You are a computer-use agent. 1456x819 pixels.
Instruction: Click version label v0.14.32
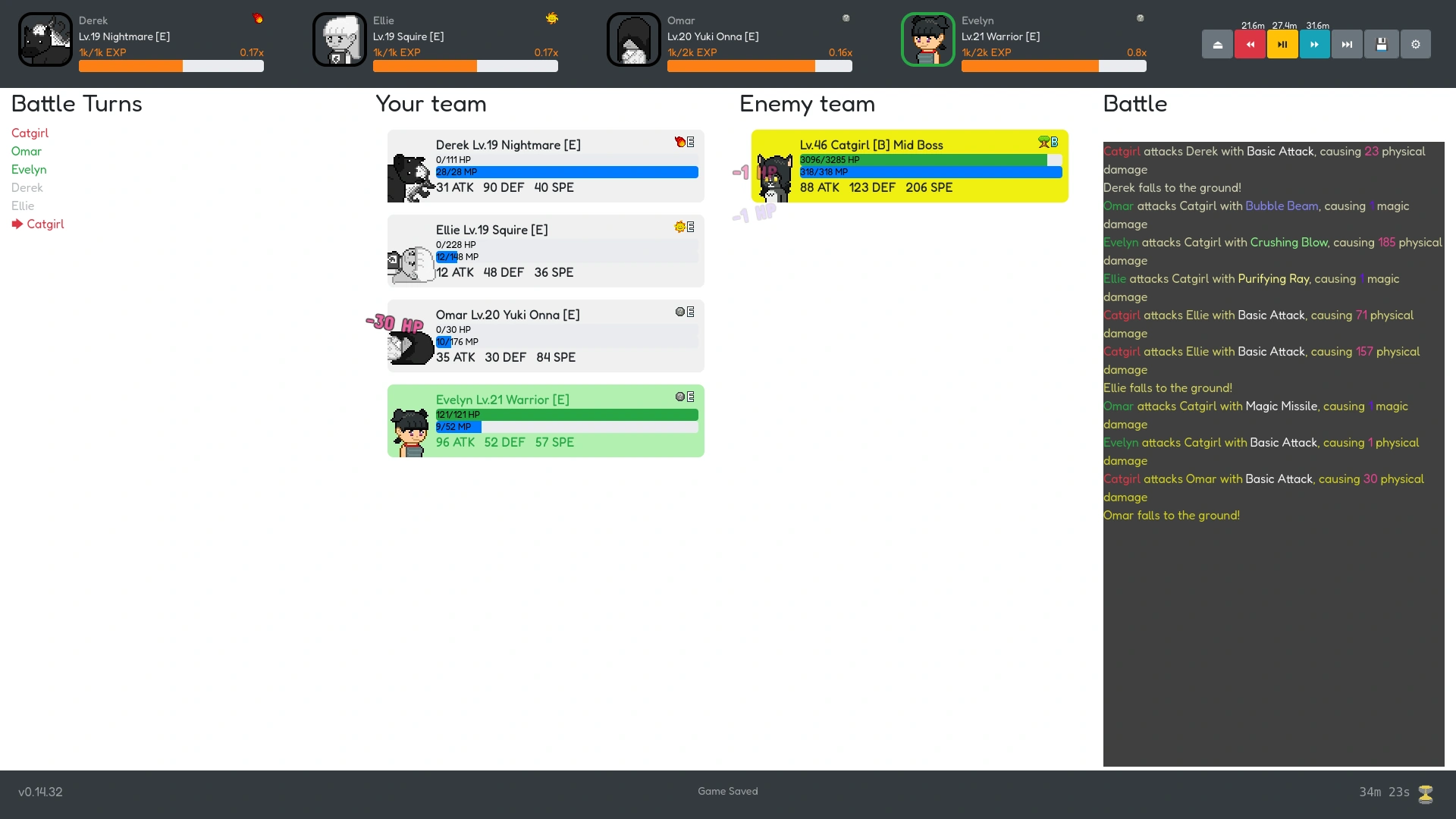[40, 792]
